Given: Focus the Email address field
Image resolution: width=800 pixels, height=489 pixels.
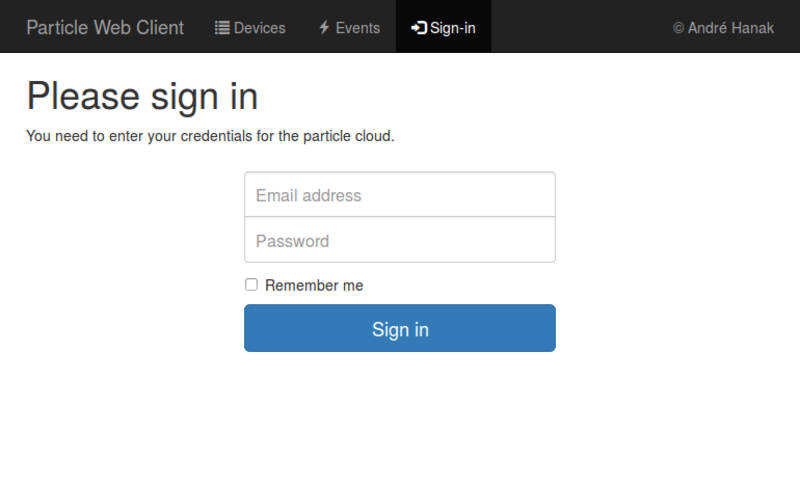Looking at the screenshot, I should point(400,195).
